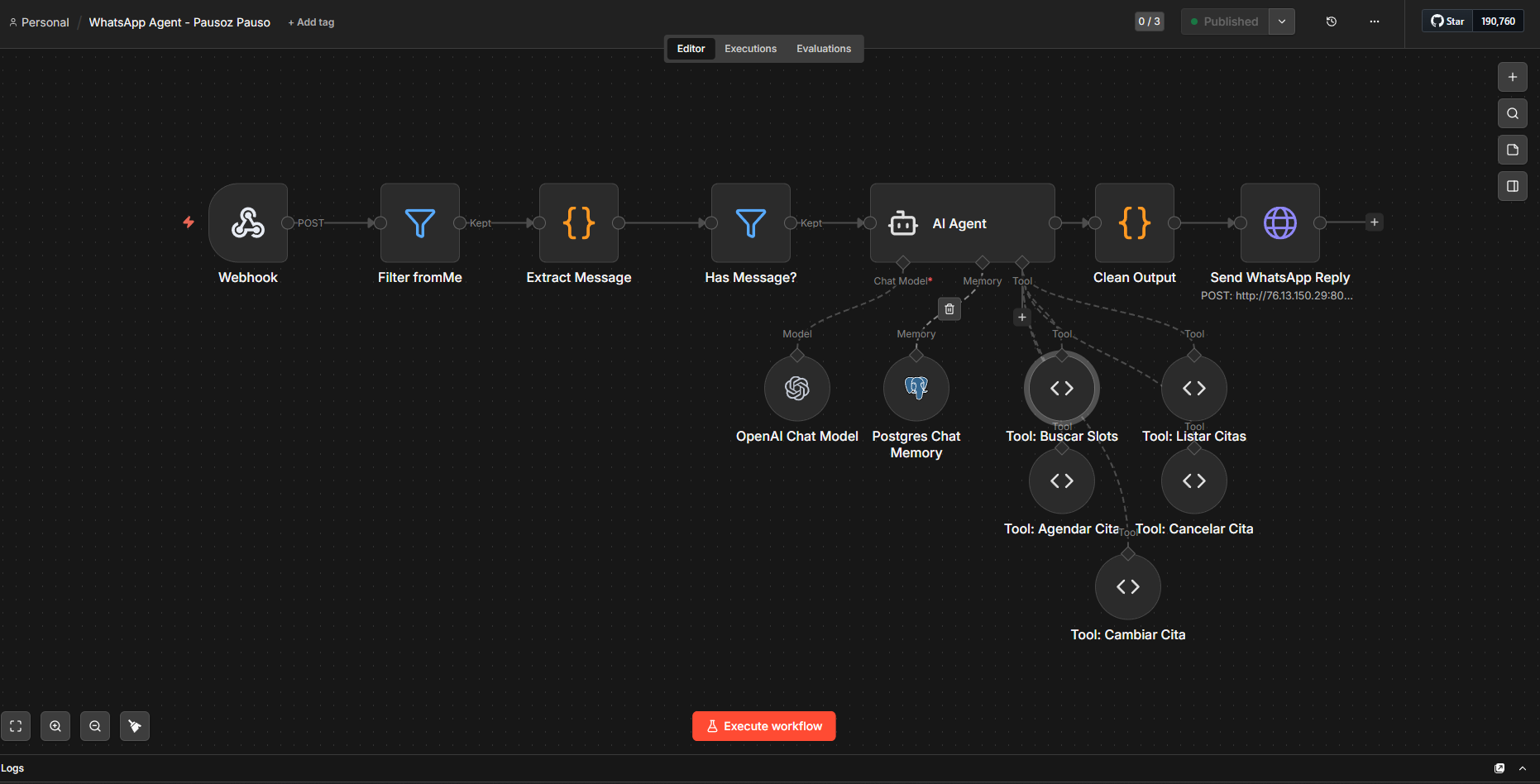Open the Personal breadcrumb link

click(x=39, y=22)
